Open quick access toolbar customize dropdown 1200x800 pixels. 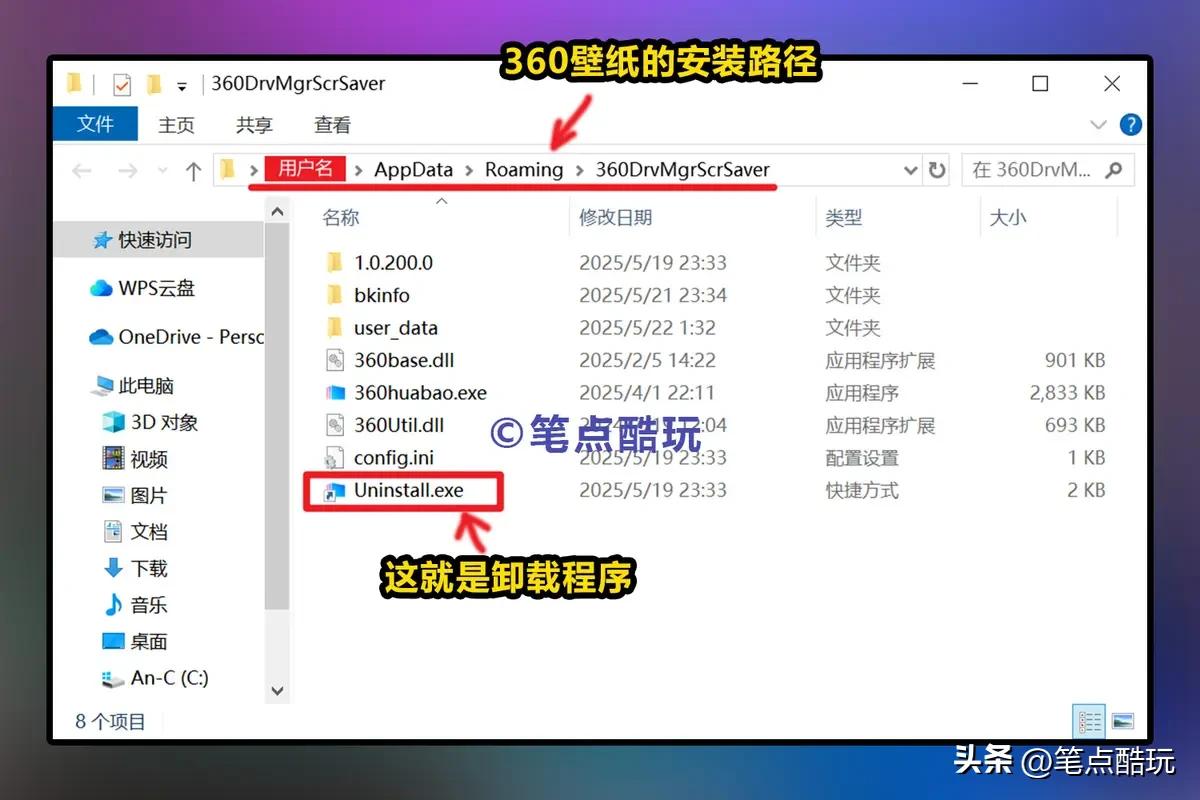pyautogui.click(x=181, y=85)
